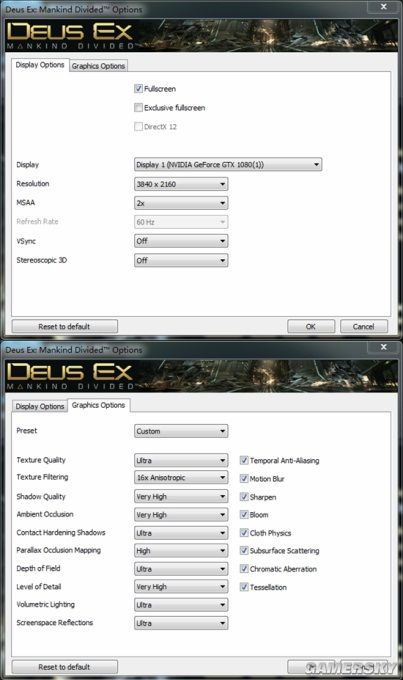
Task: Switch to Display Options tab in lower window
Action: click(x=40, y=406)
